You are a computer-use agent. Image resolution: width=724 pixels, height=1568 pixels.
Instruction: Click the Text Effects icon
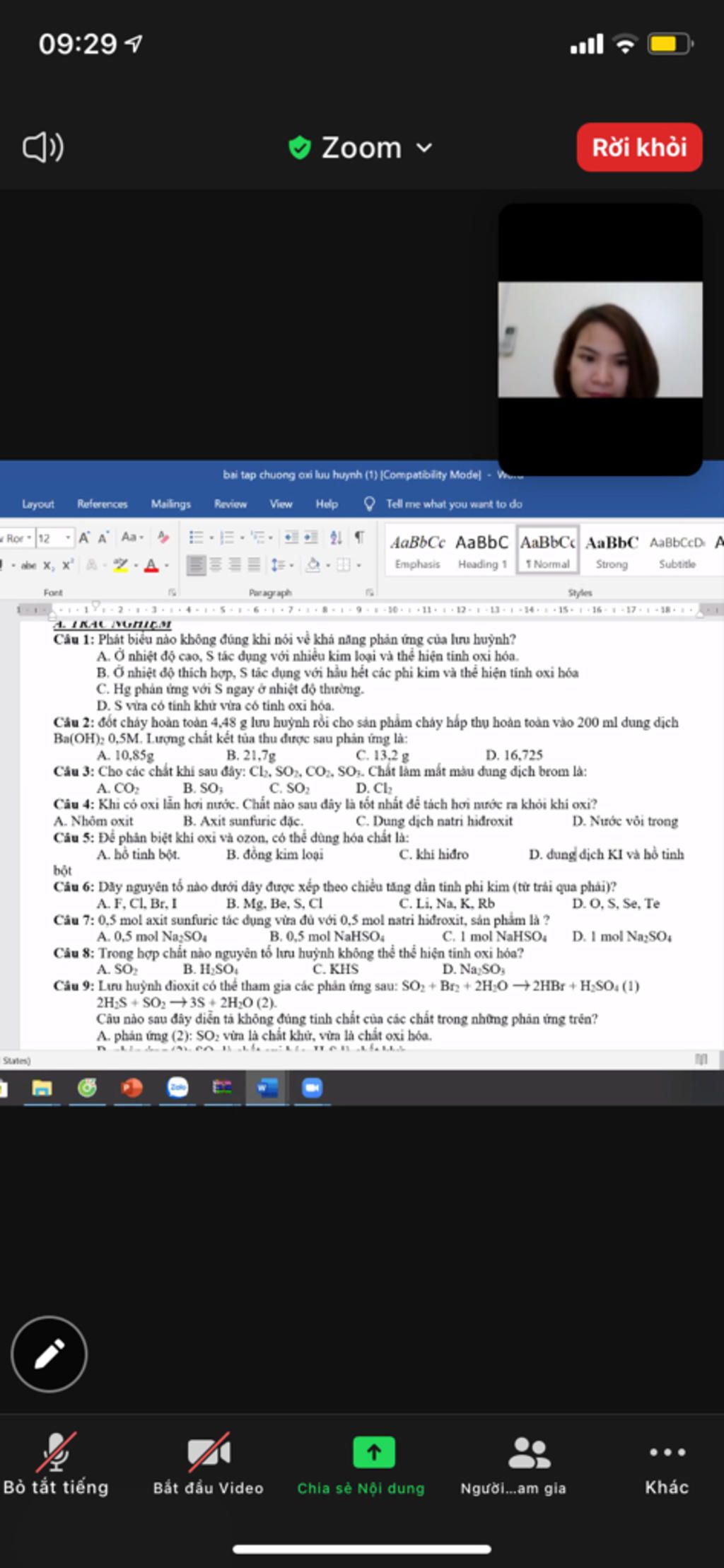tap(91, 565)
